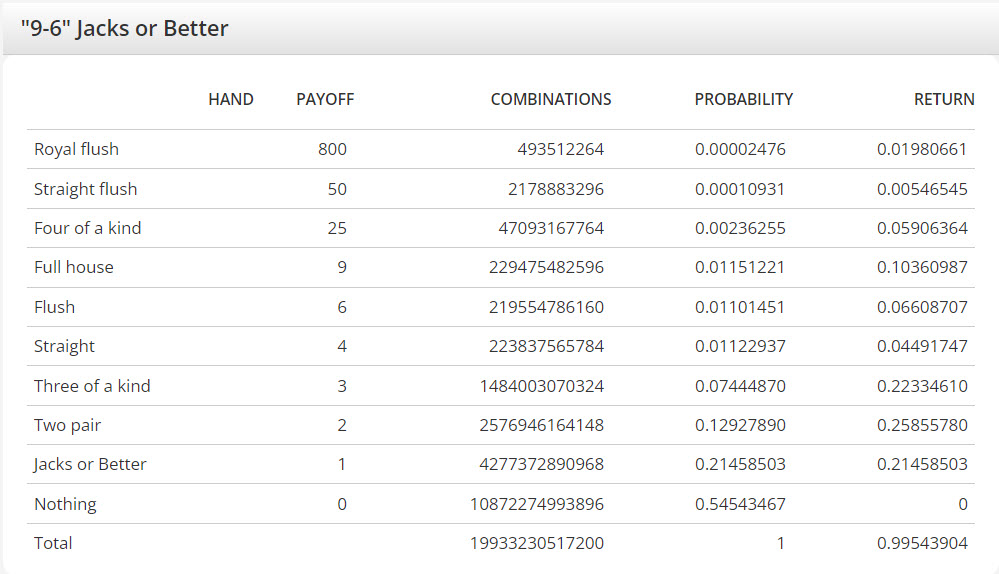
Task: Select the Nothing row label
Action: 65,504
